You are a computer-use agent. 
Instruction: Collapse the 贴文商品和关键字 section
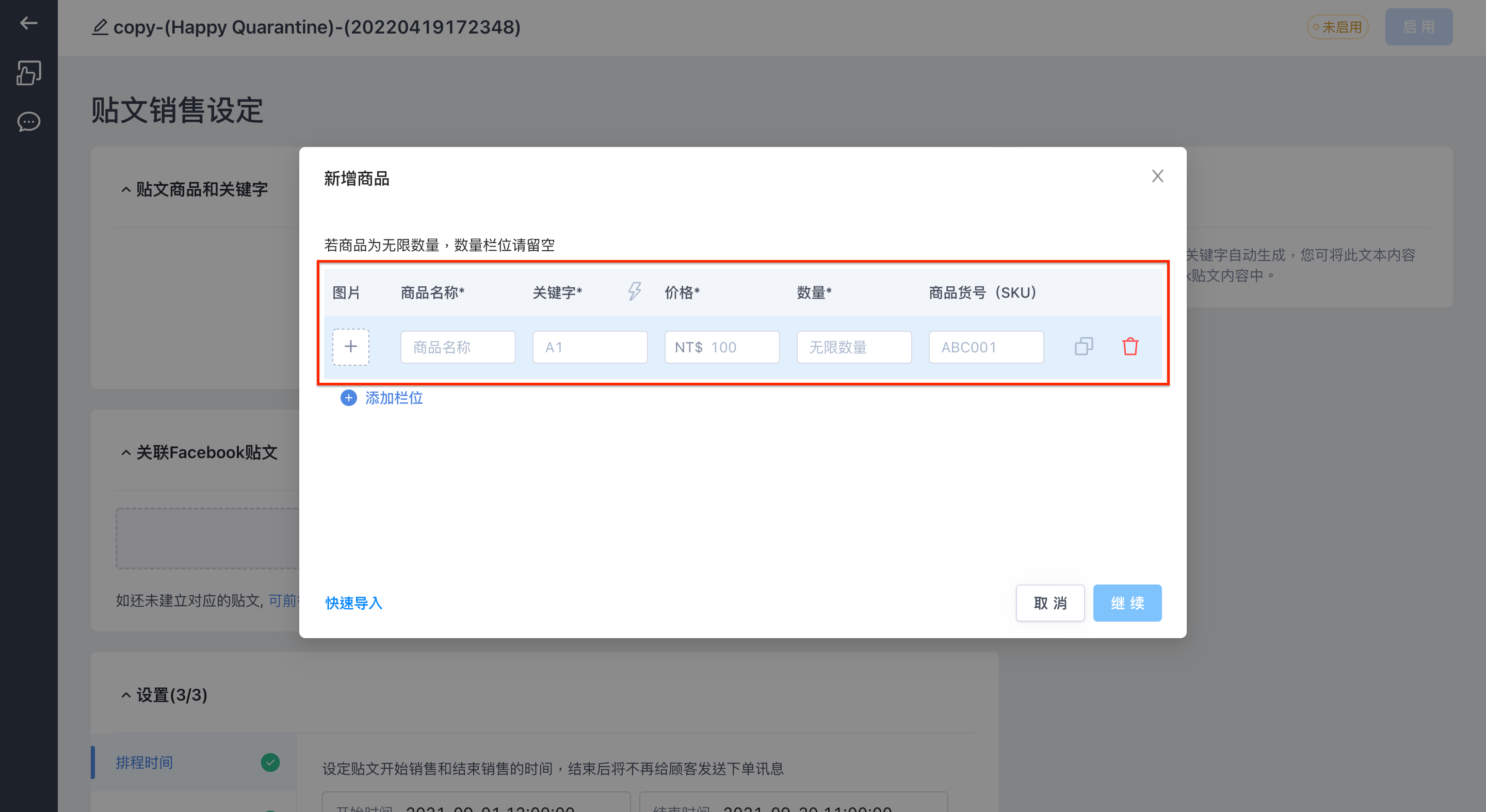126,190
